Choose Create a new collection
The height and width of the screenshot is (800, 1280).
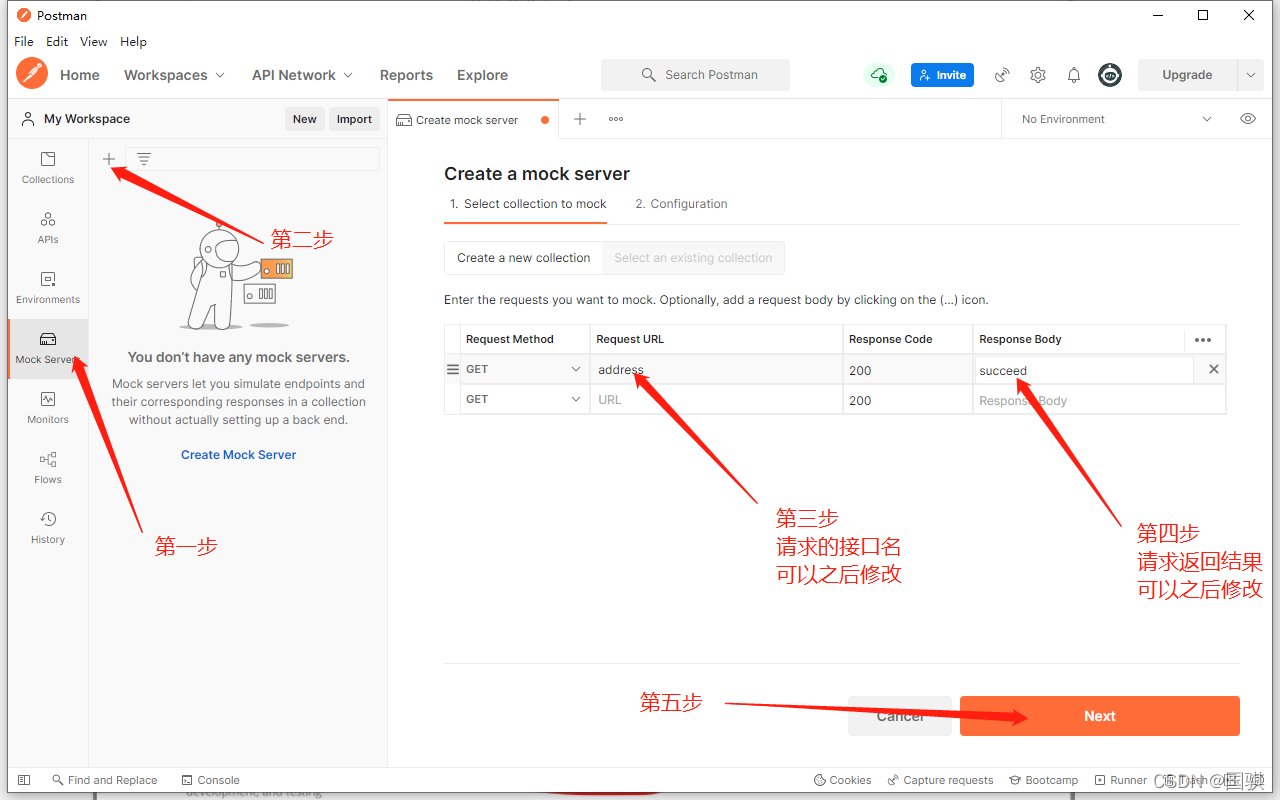[524, 258]
